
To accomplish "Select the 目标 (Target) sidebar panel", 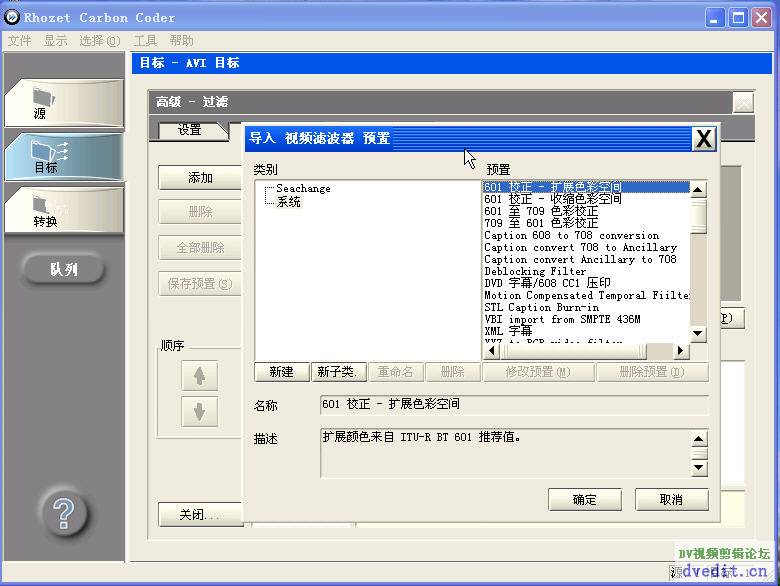I will coord(64,157).
